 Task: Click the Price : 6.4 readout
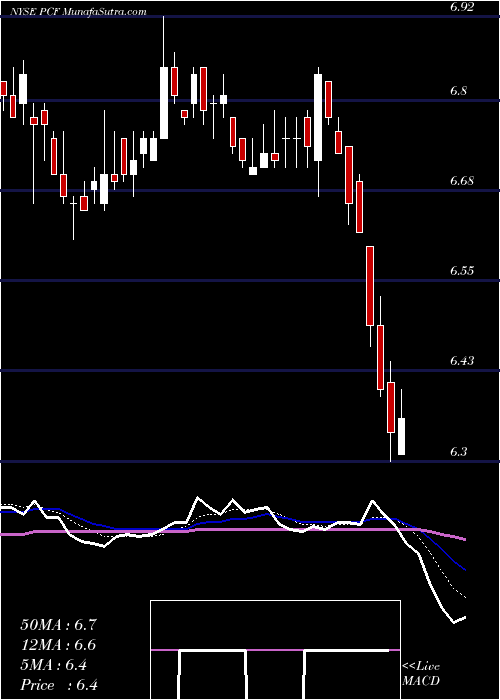point(59,685)
